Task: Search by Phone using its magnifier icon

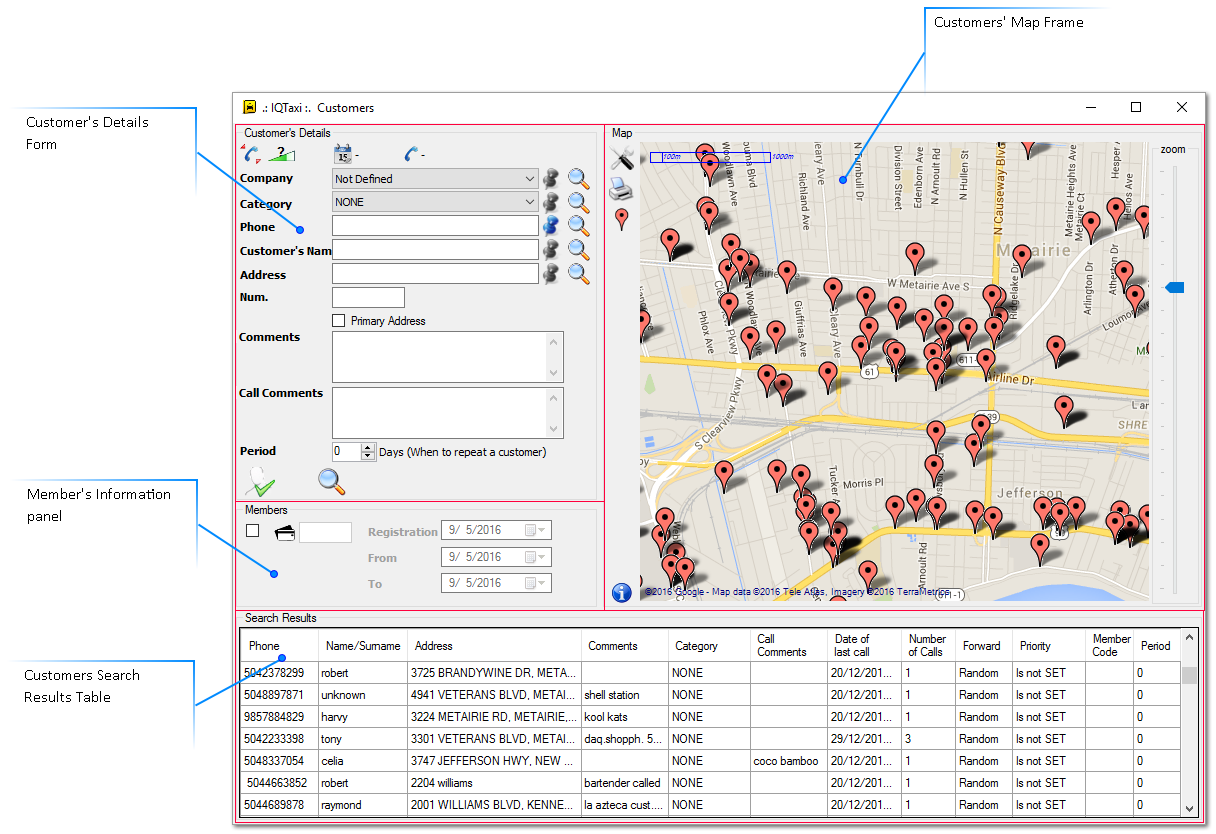Action: [x=579, y=227]
